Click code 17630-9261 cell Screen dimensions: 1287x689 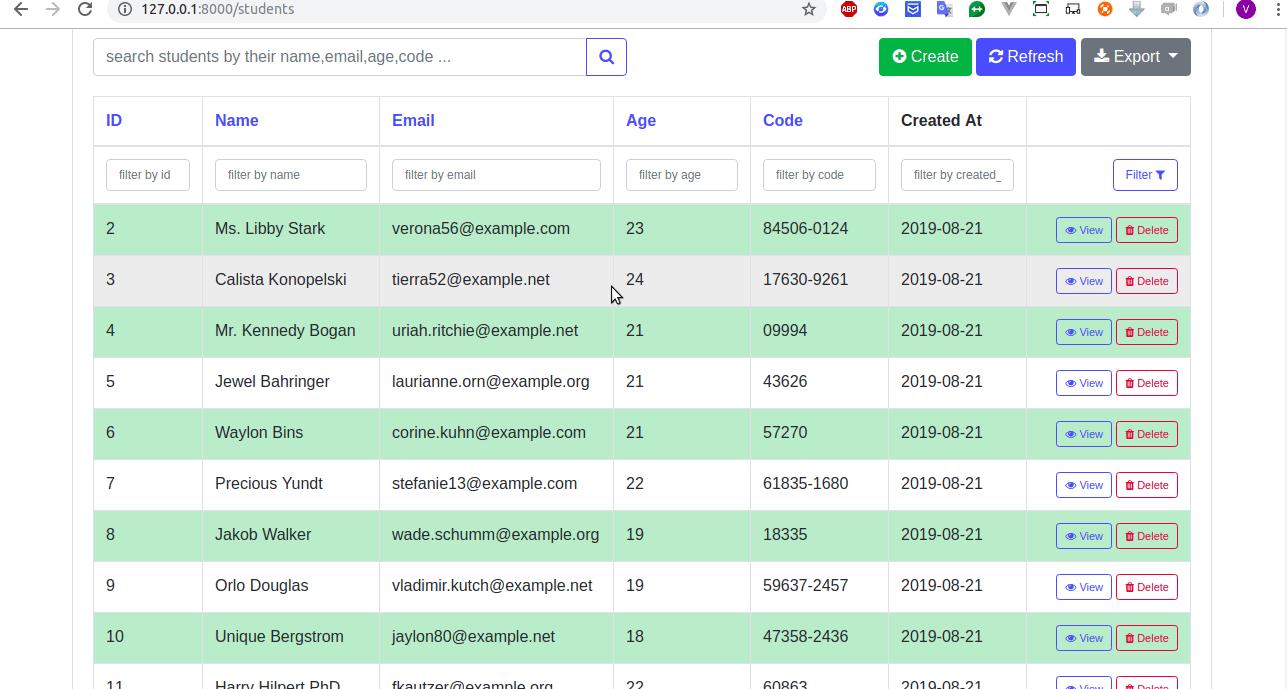(805, 280)
